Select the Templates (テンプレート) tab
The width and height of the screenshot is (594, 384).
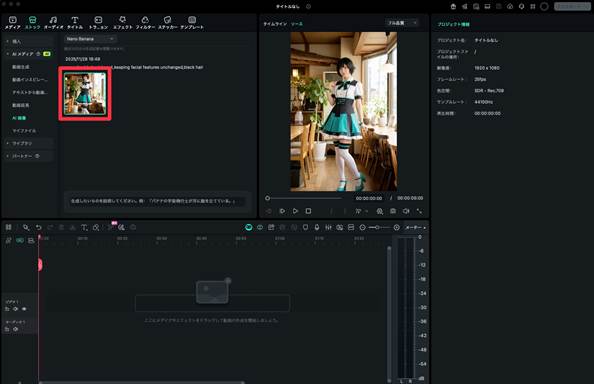[x=192, y=23]
